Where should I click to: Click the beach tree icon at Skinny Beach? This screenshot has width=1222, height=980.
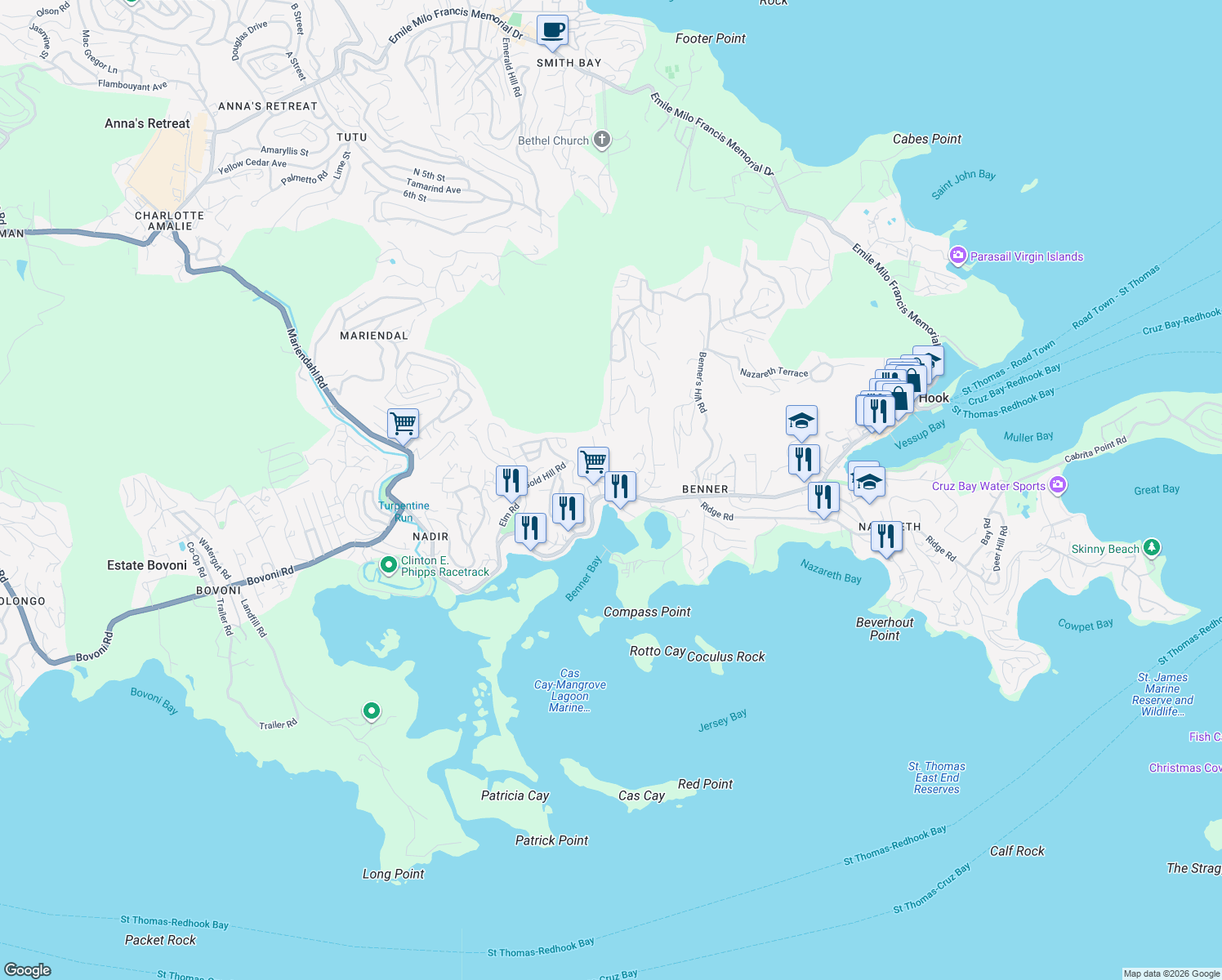[x=1152, y=548]
